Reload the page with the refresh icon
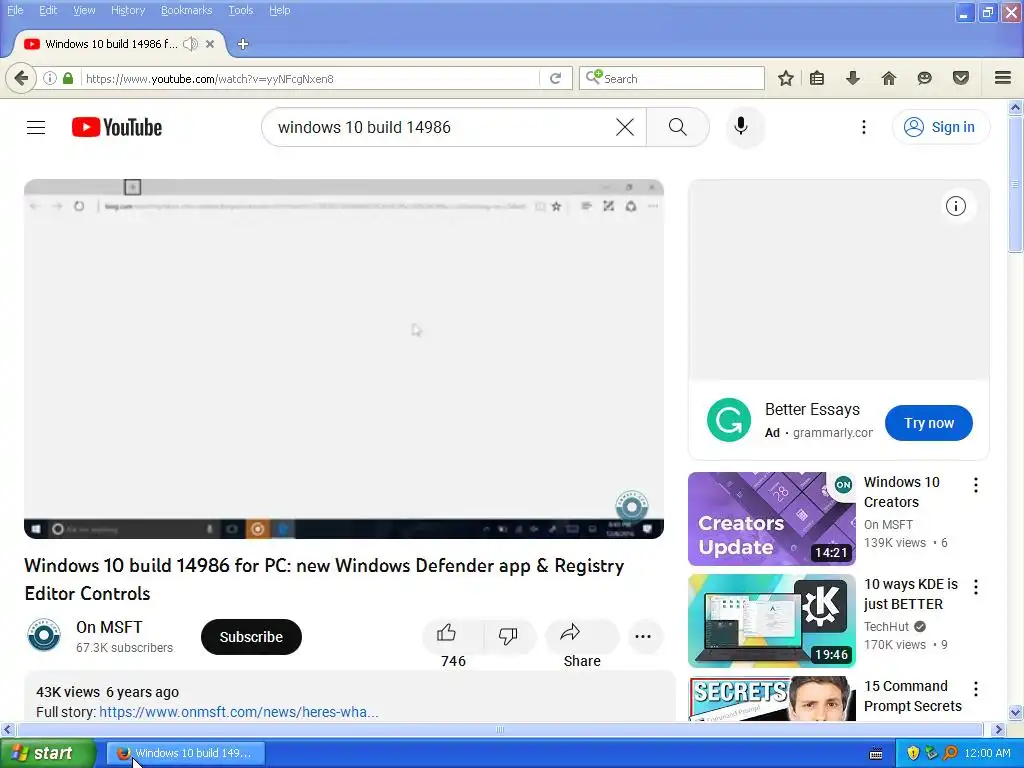The height and width of the screenshot is (768, 1024). coord(555,78)
